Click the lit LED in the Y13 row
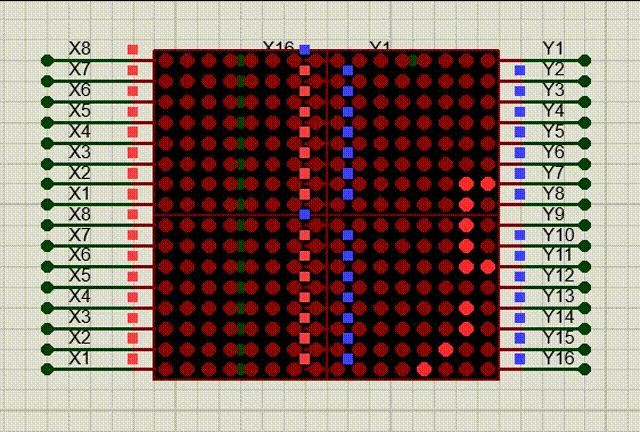This screenshot has width=640, height=432. 466,308
